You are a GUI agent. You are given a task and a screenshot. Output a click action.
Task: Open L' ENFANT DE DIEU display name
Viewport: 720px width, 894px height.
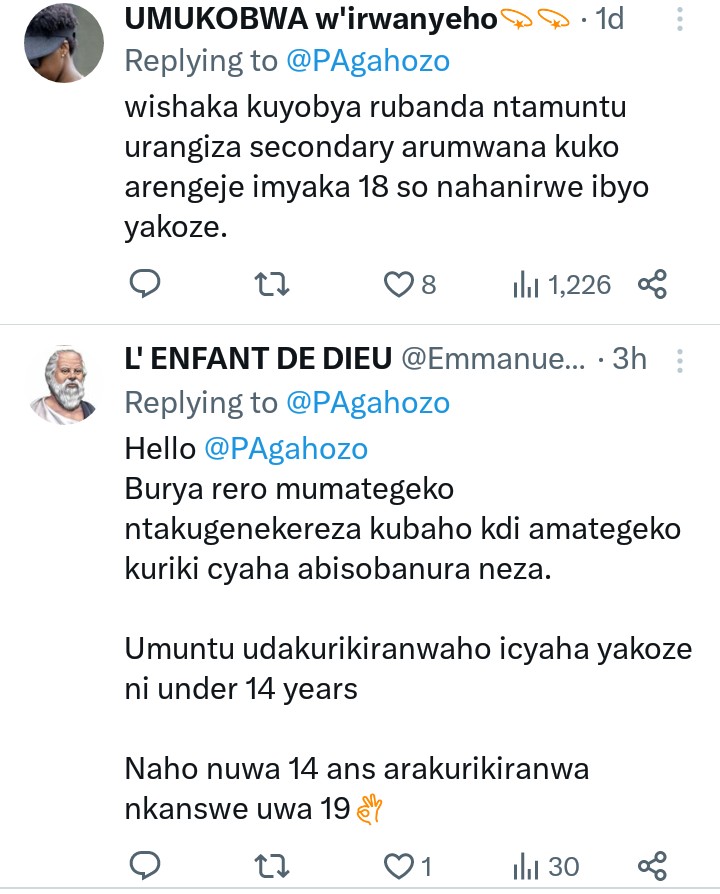click(x=258, y=359)
